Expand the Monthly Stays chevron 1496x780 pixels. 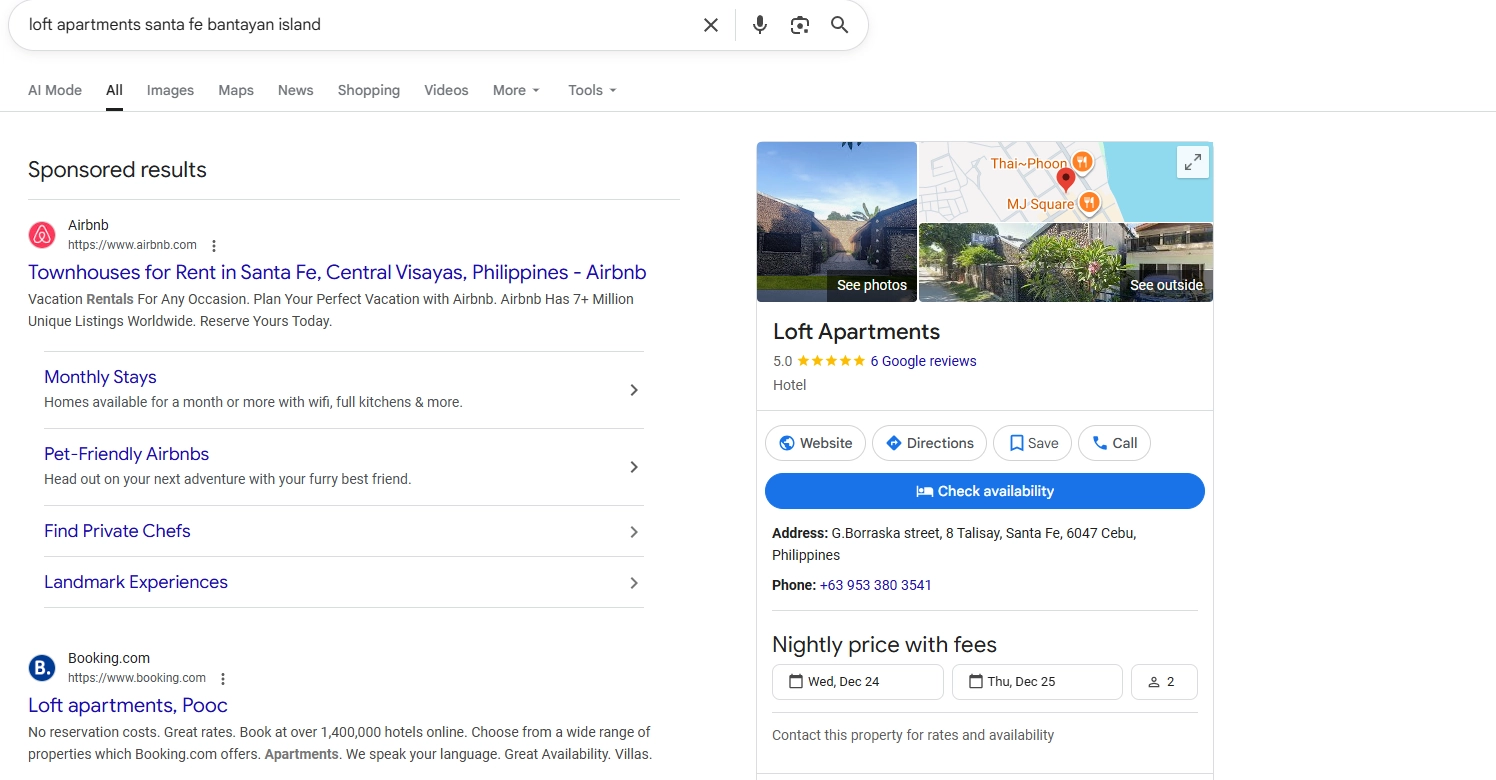click(x=633, y=390)
